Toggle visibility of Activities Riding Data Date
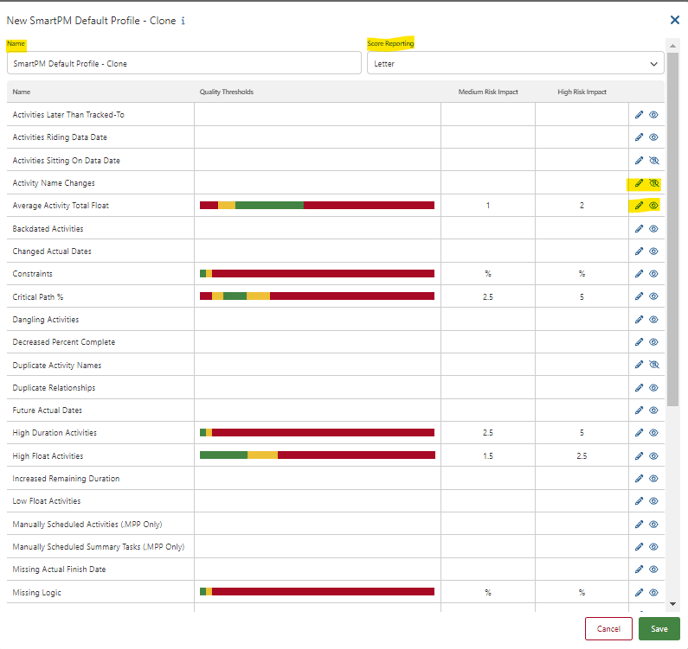This screenshot has height=649, width=688. [x=654, y=137]
